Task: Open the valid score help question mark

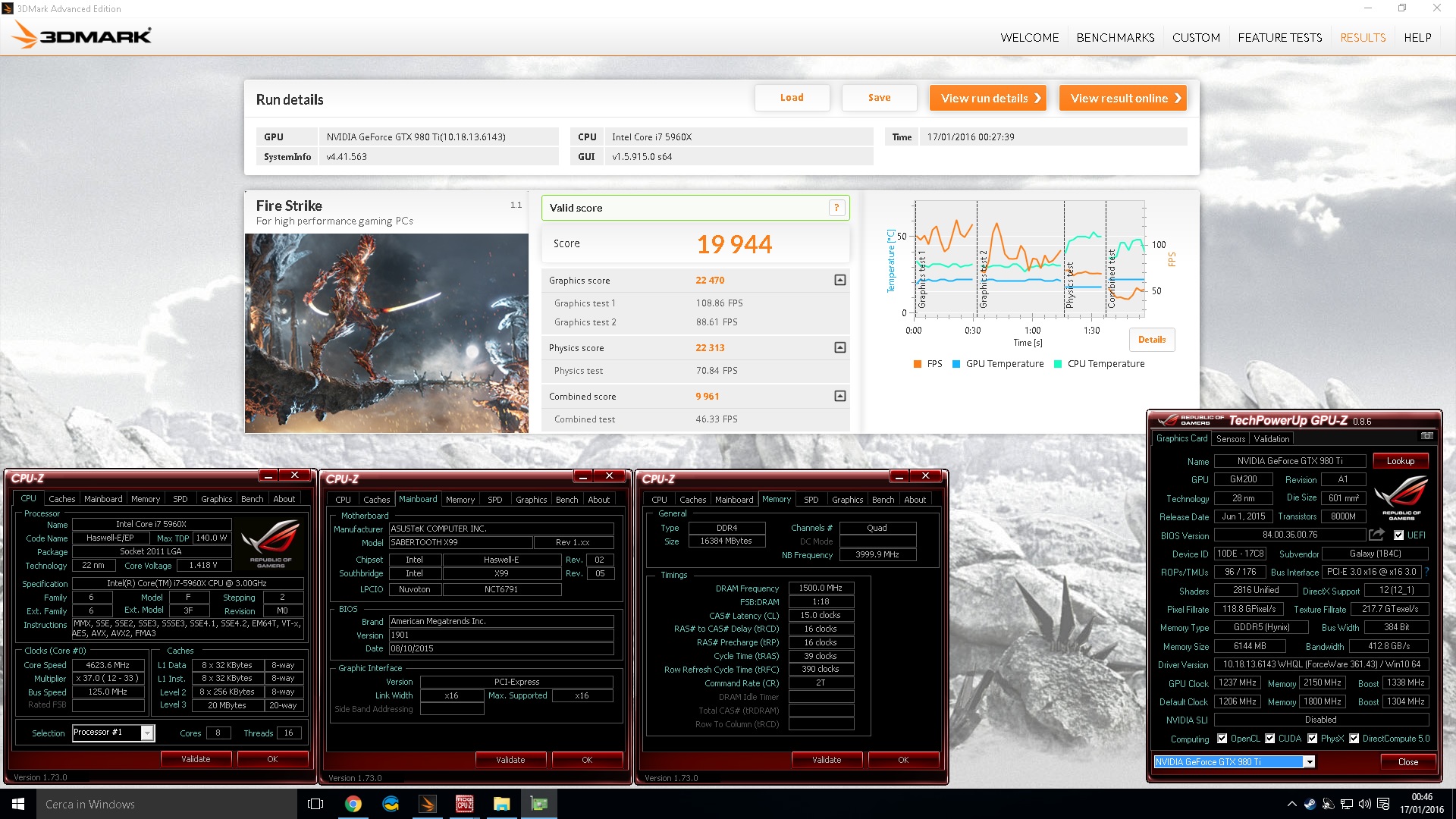Action: (836, 208)
